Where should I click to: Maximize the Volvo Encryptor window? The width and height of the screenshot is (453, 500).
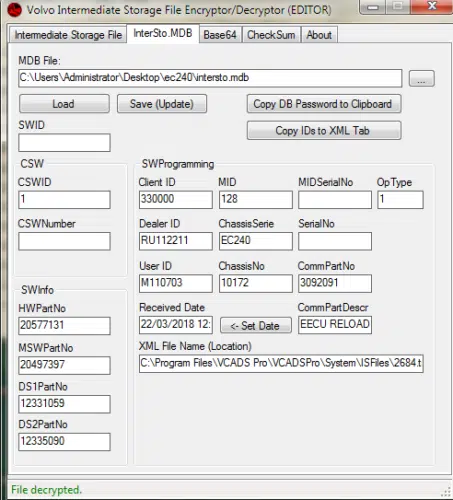pyautogui.click(x=398, y=7)
